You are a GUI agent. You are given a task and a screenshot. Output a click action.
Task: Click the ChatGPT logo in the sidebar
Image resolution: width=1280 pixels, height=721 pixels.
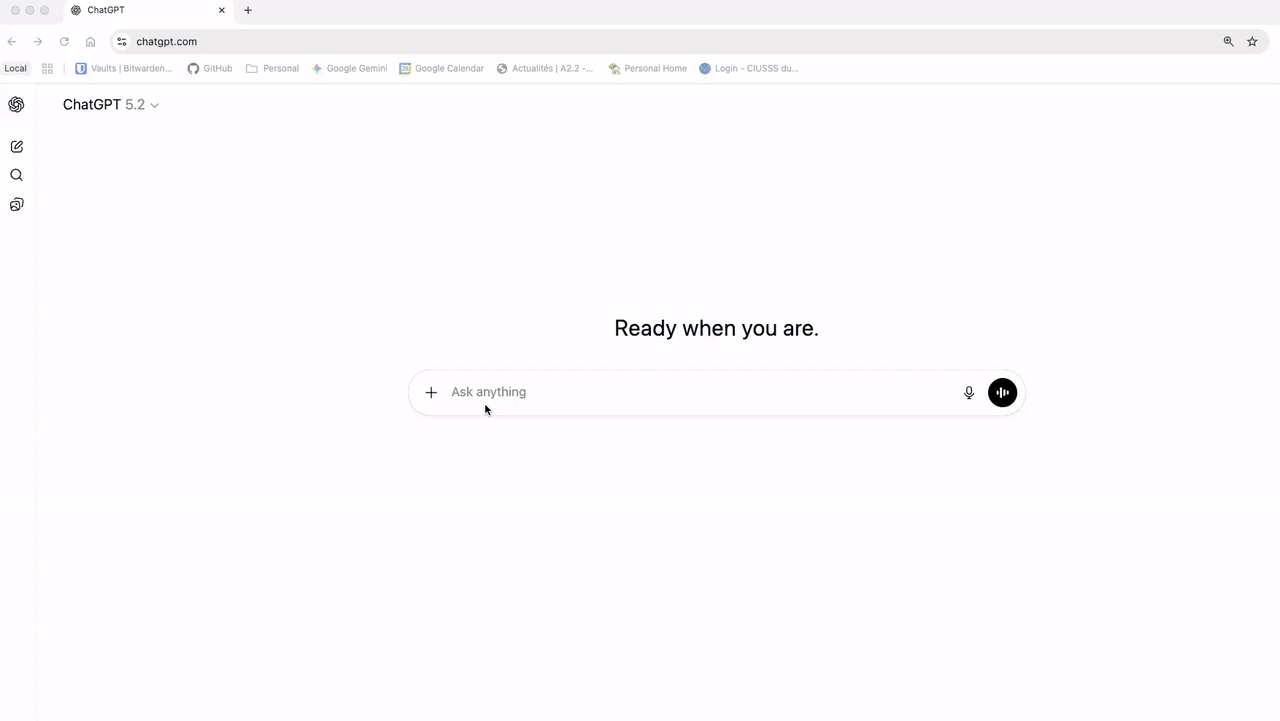click(16, 105)
